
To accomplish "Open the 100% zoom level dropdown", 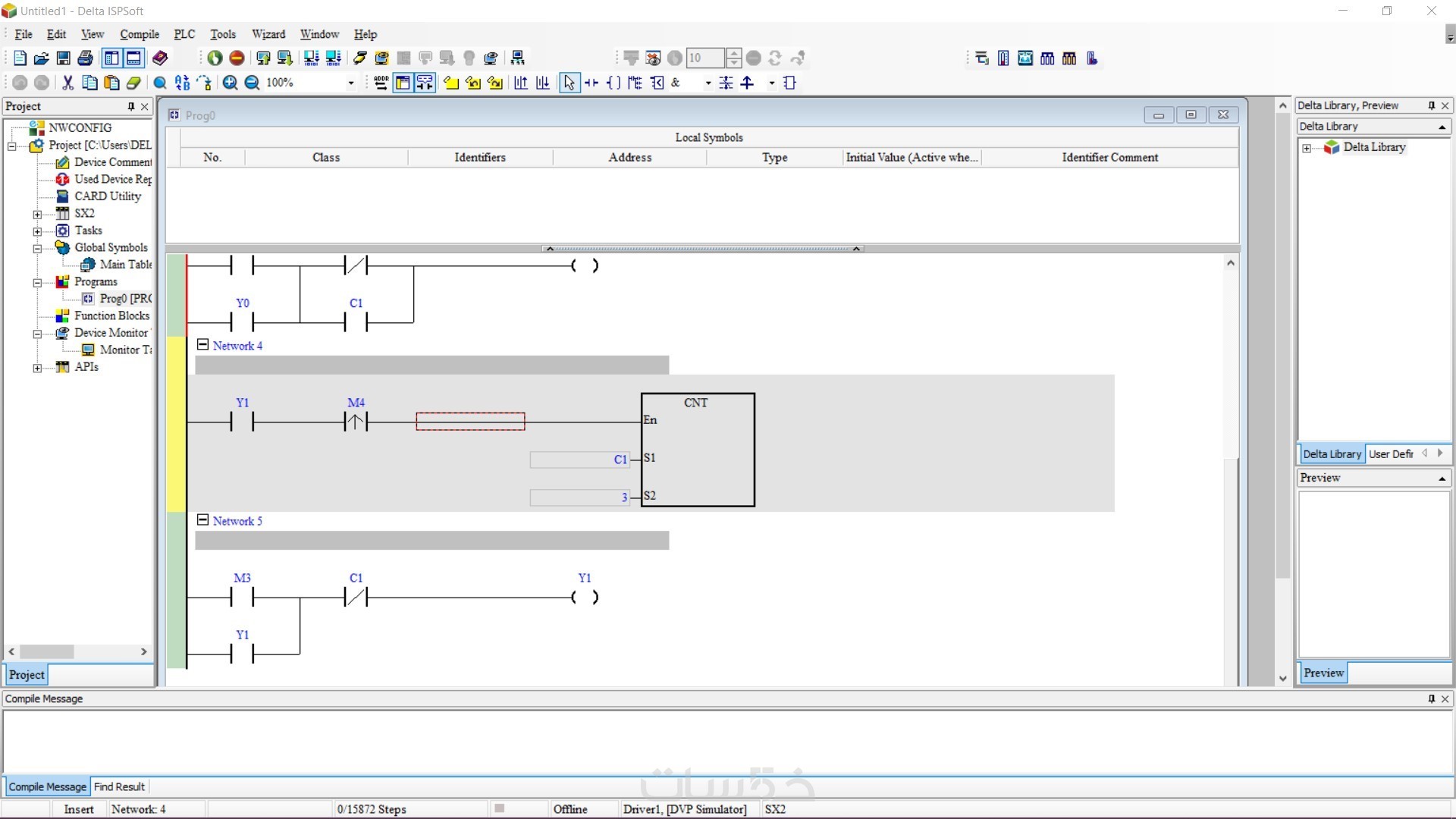I will pos(350,83).
